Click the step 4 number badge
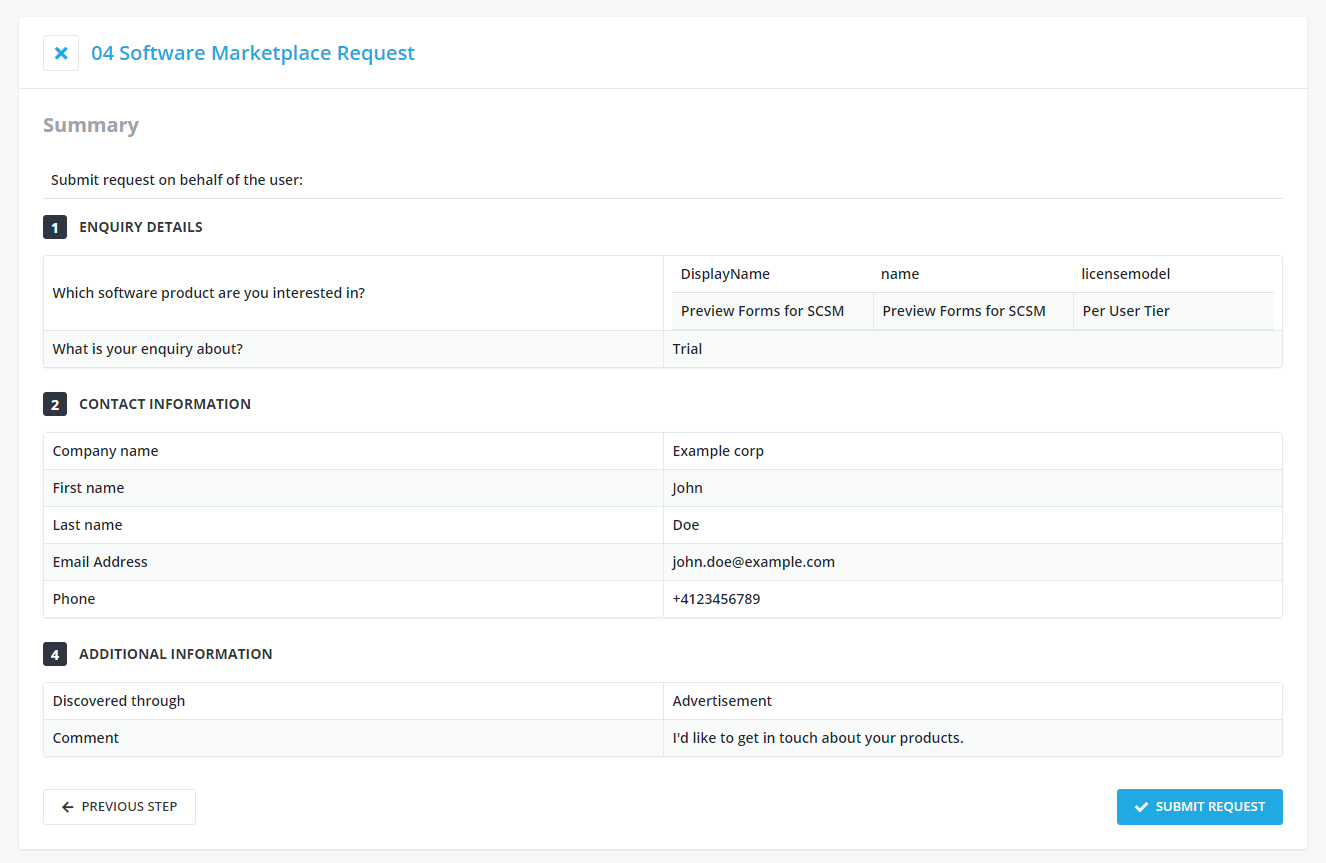This screenshot has width=1326, height=863. [55, 654]
